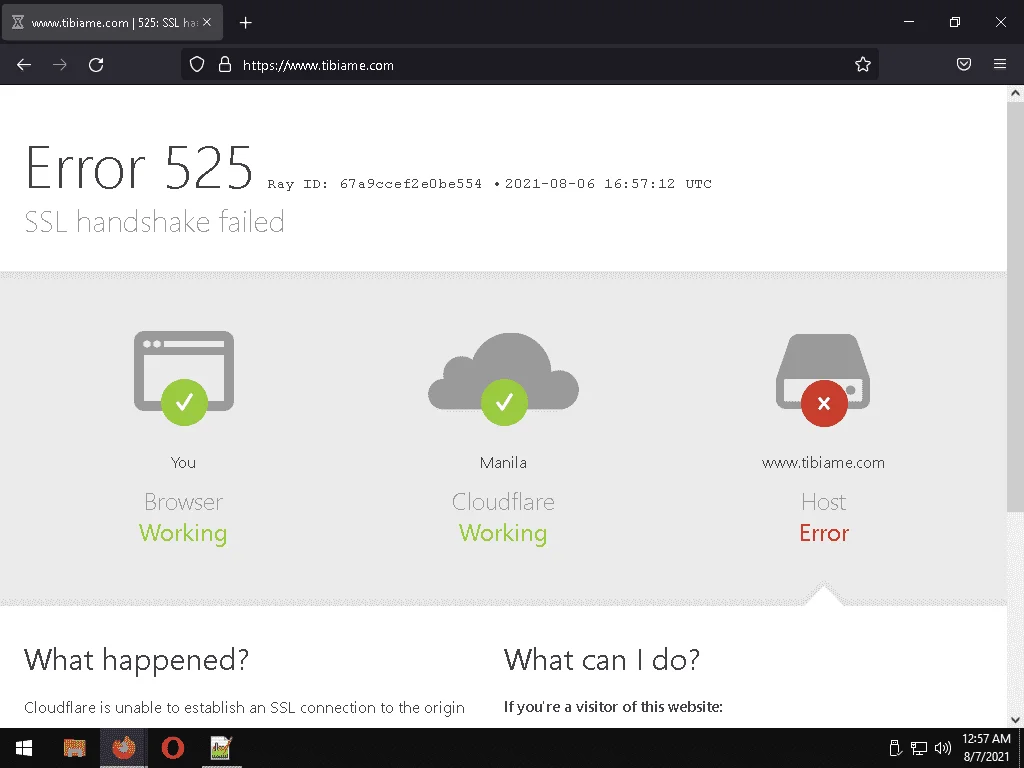Click the forward navigation arrow
Screen dimensions: 1024x768
[x=59, y=65]
